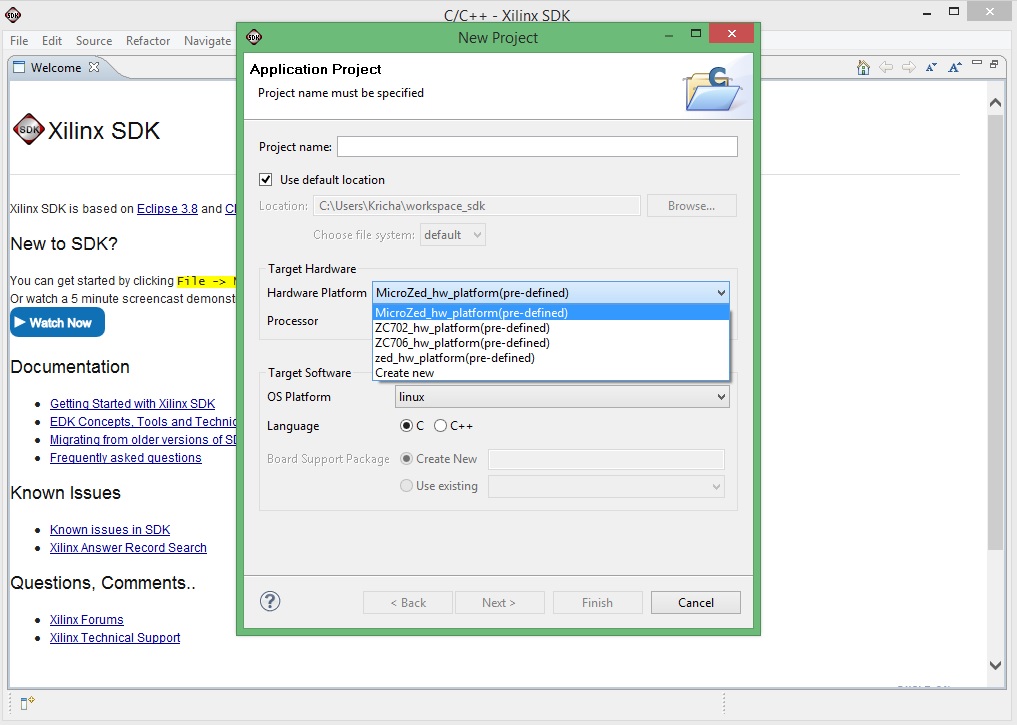
Task: Click the Cancel button
Action: pyautogui.click(x=695, y=603)
